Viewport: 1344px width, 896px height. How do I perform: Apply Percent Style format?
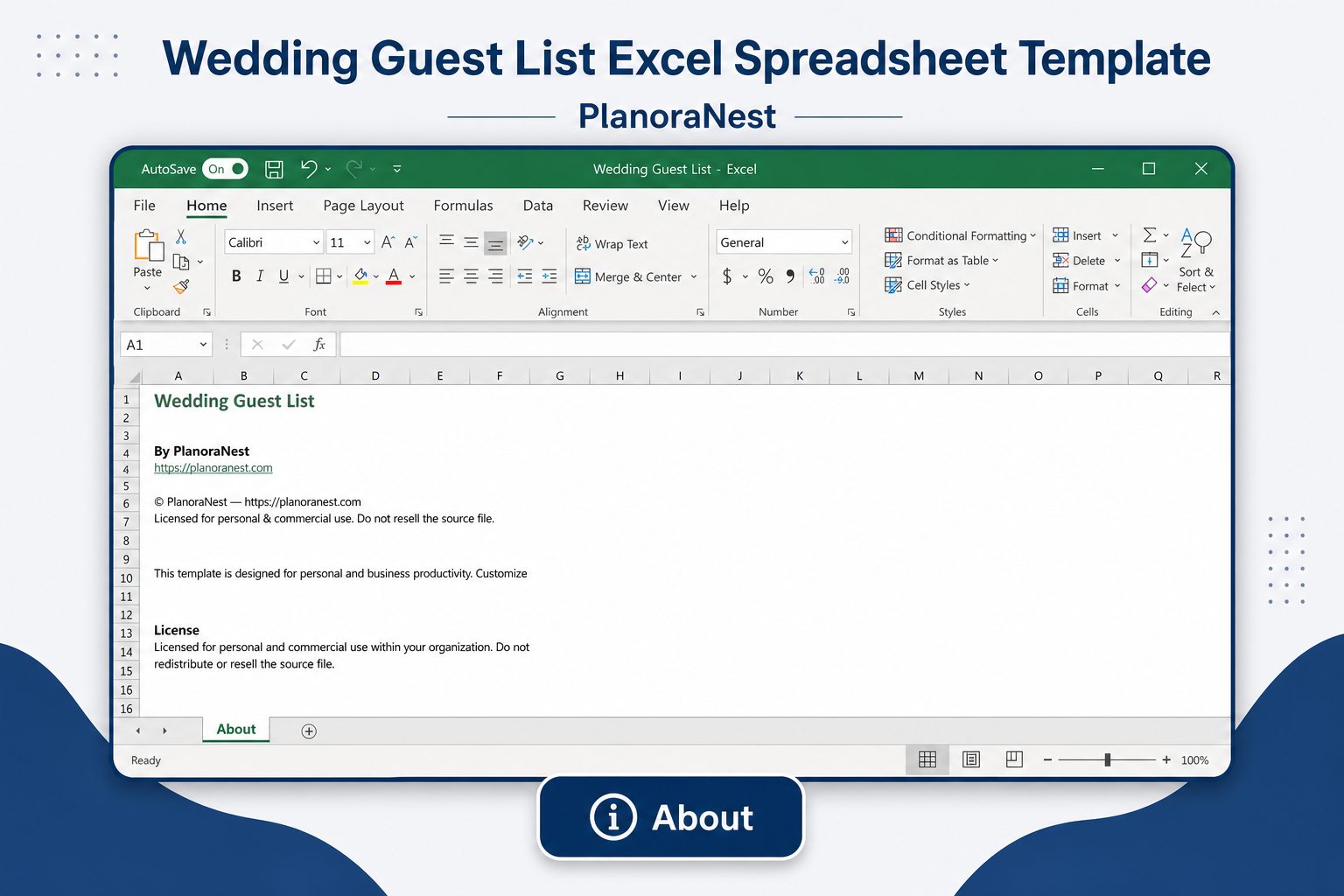pos(766,276)
